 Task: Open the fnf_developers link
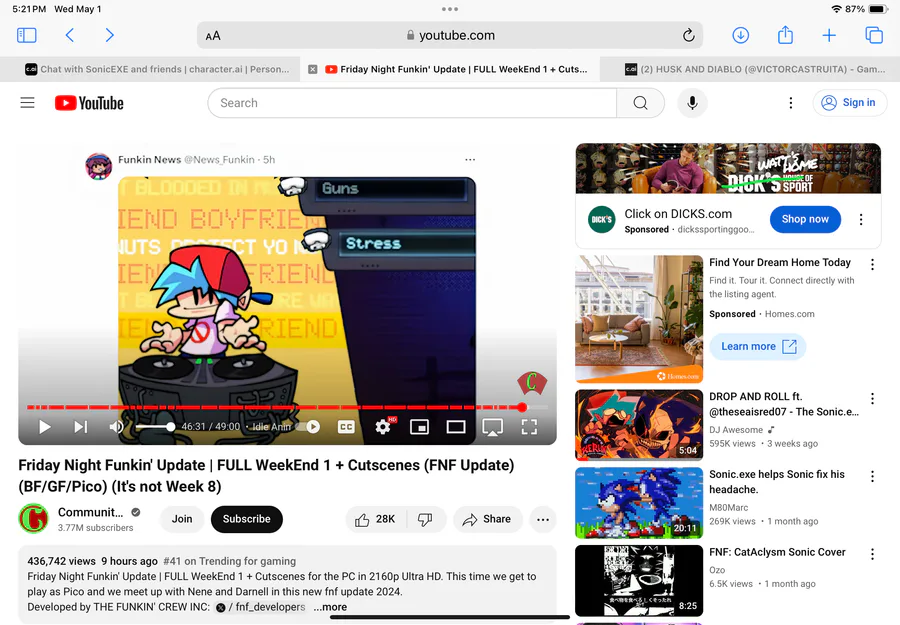click(261, 607)
